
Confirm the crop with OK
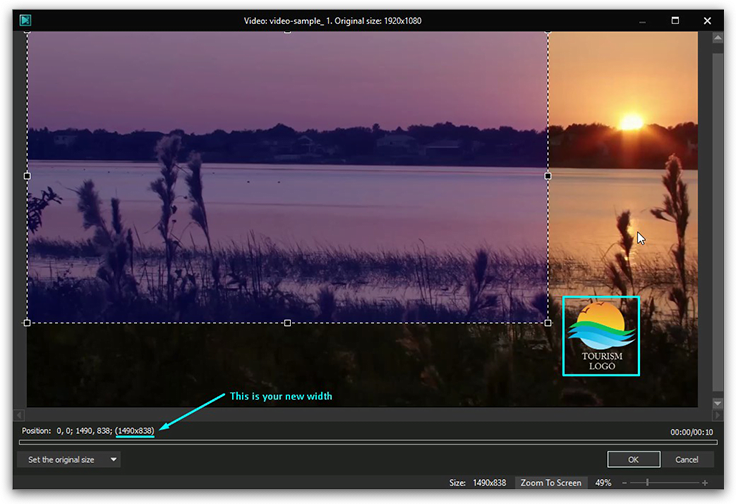pos(633,460)
